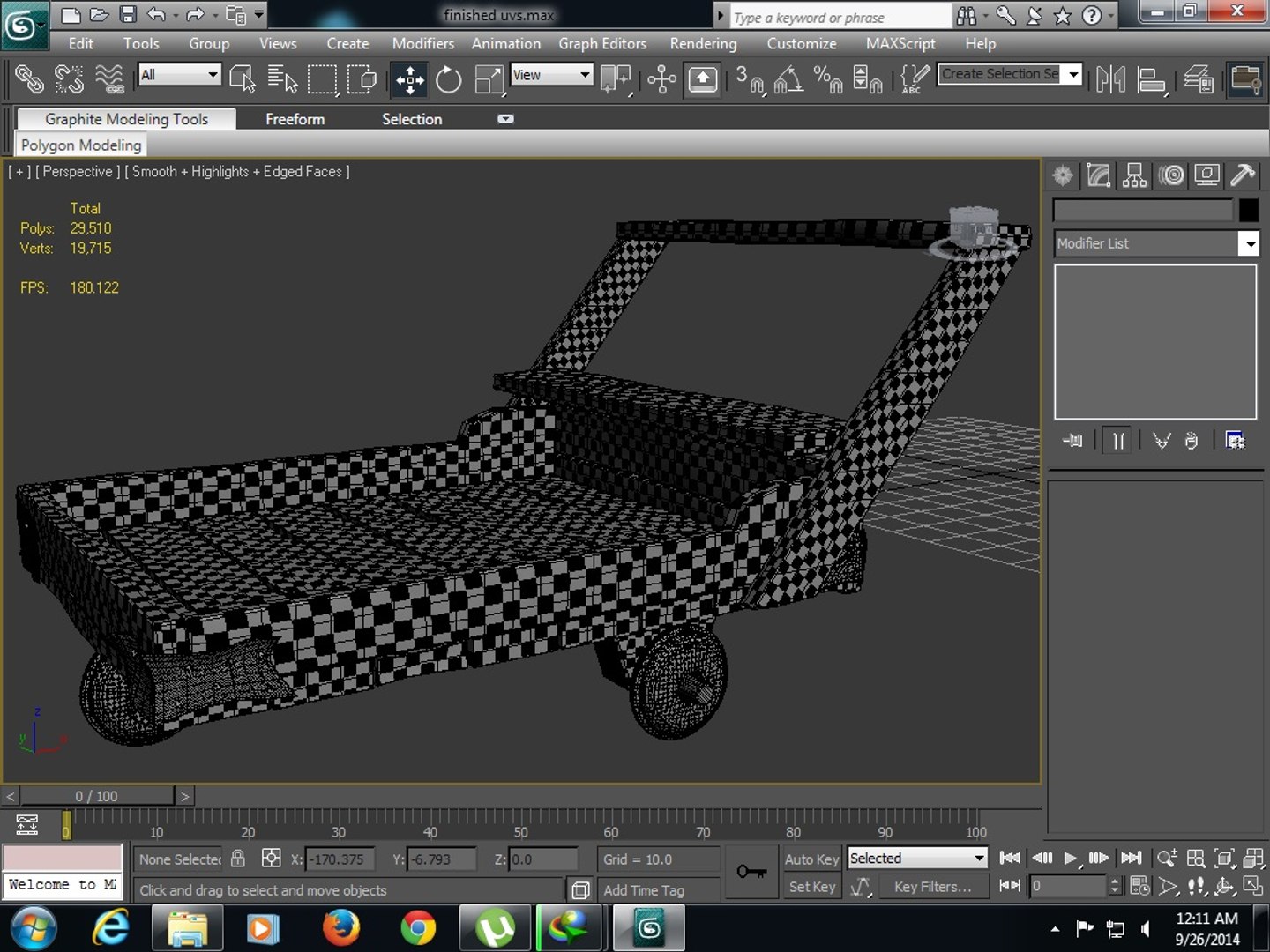This screenshot has width=1270, height=952.
Task: Click the Bind to Space Warp icon
Action: pos(109,80)
